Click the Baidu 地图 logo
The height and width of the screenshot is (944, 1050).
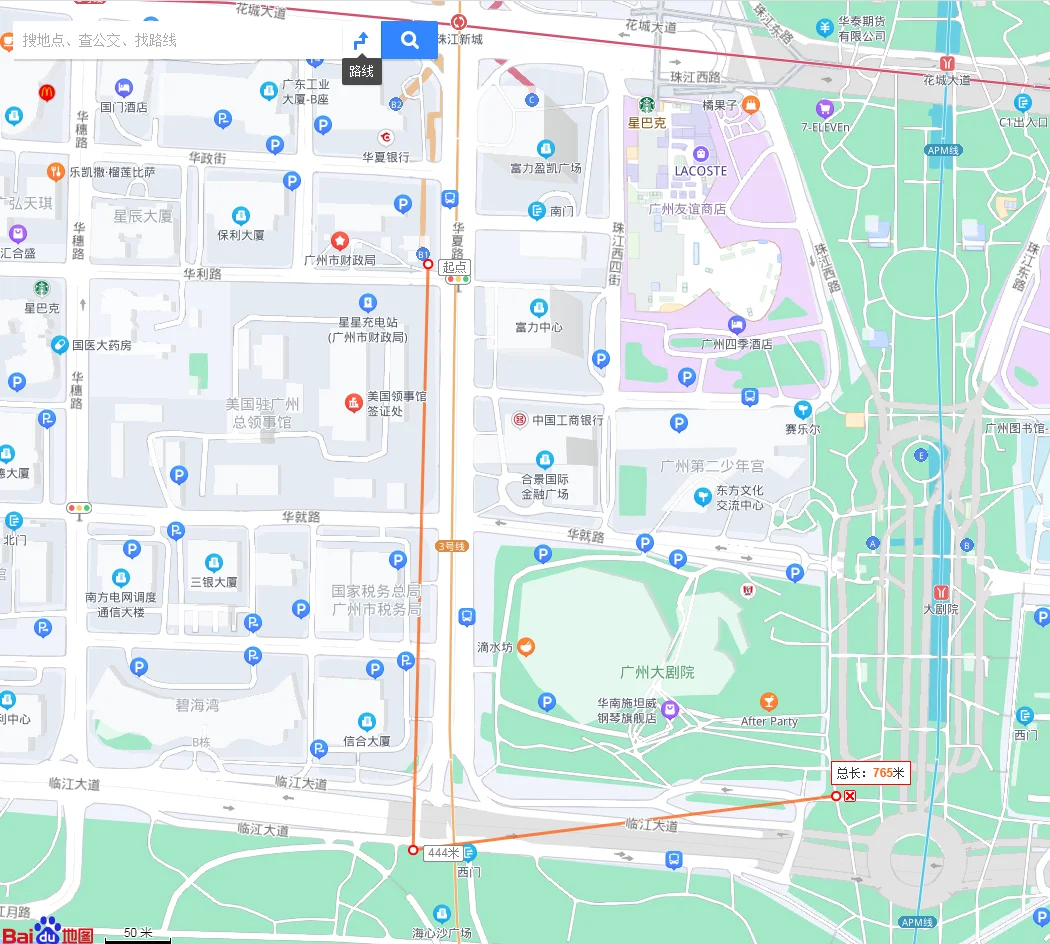pos(46,932)
